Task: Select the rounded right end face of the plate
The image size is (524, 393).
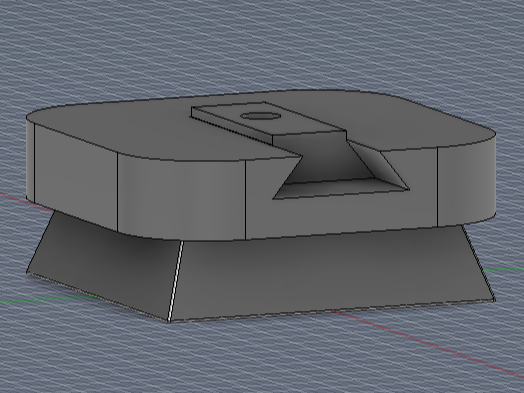Action: 467,181
